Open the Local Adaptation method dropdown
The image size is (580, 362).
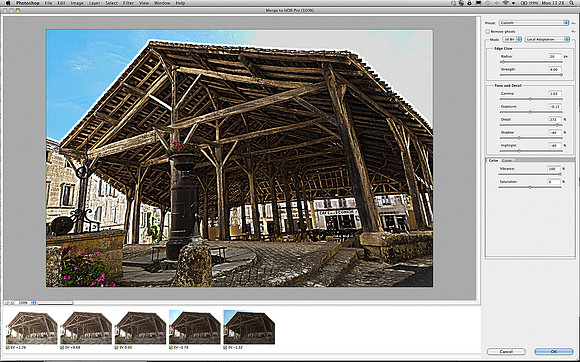click(547, 39)
